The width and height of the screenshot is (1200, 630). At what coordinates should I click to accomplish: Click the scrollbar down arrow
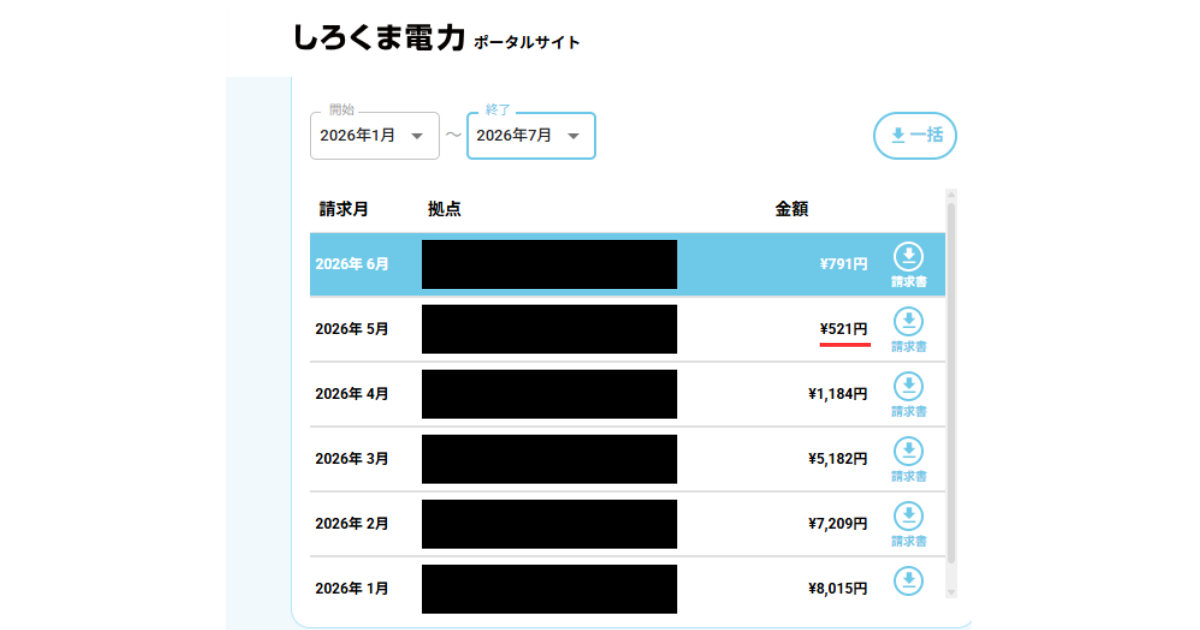951,593
